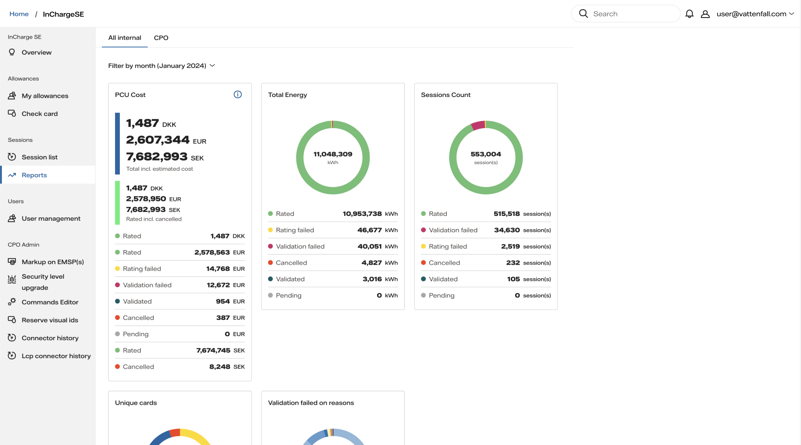The image size is (801, 445).
Task: Switch to the CPO tab
Action: pyautogui.click(x=161, y=38)
